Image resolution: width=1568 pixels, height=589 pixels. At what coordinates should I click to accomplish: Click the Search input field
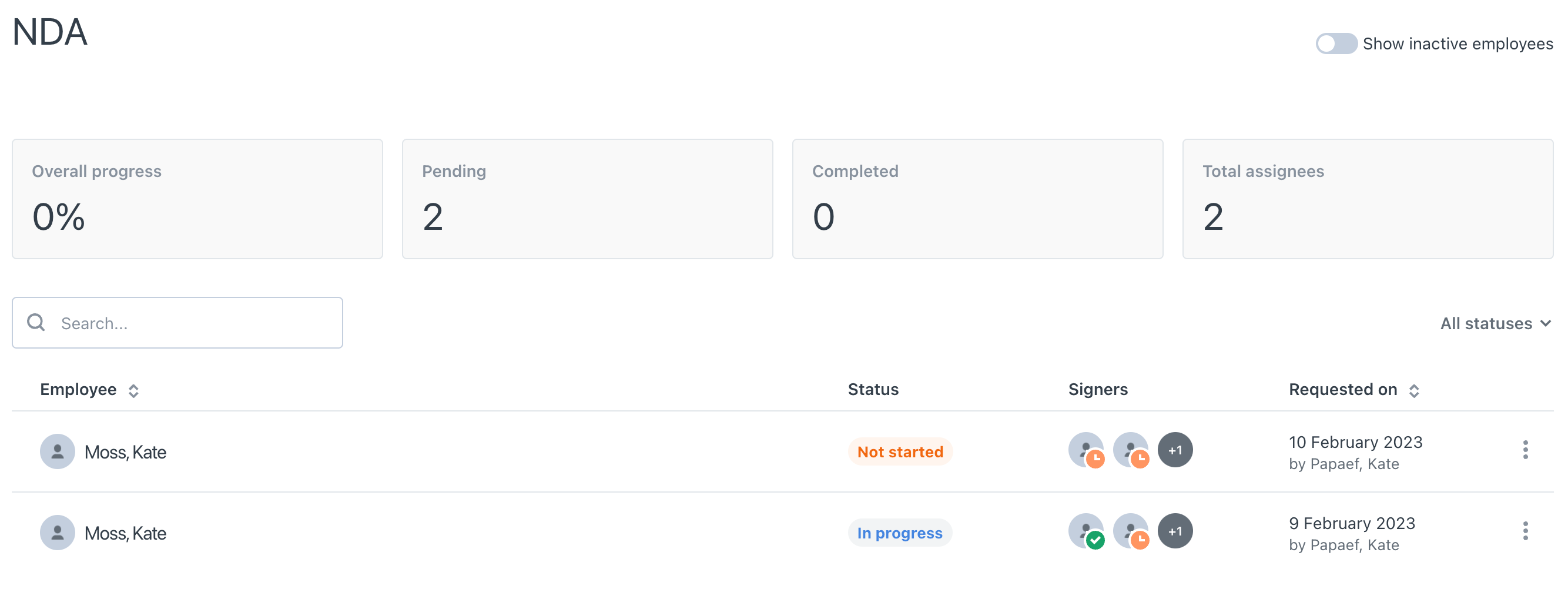tap(195, 323)
